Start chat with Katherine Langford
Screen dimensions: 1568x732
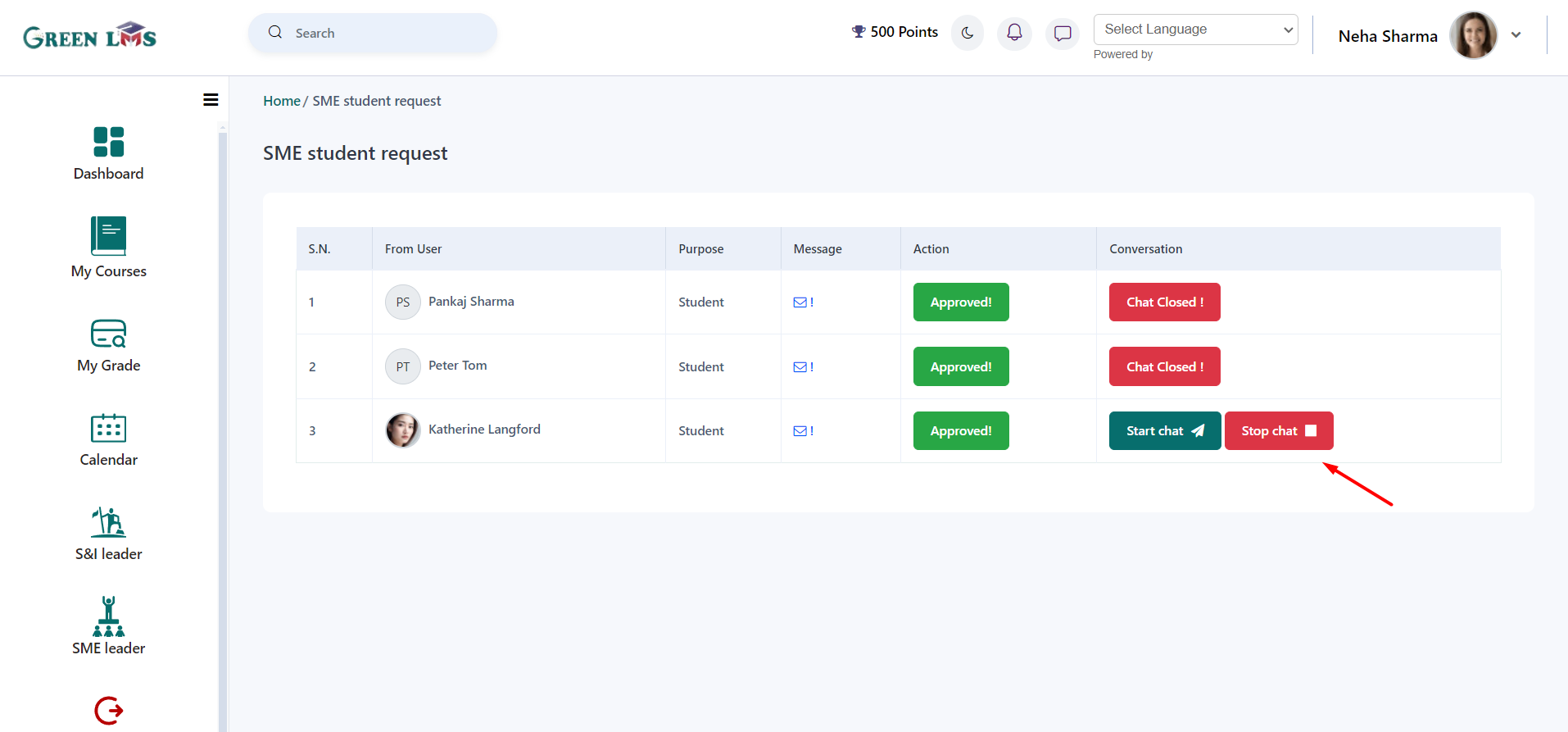[1165, 431]
